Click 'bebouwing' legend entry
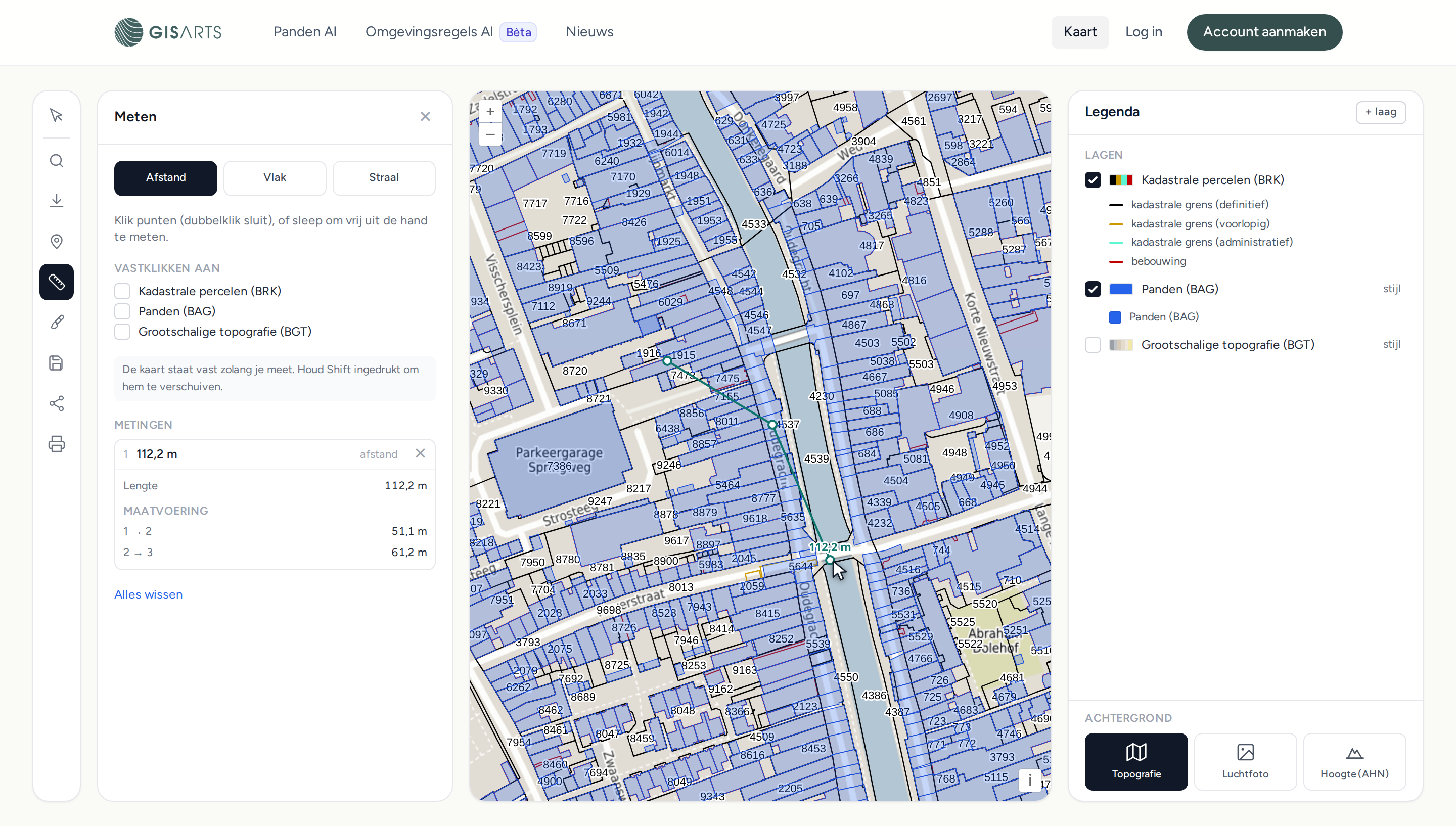1456x826 pixels. pos(1158,261)
